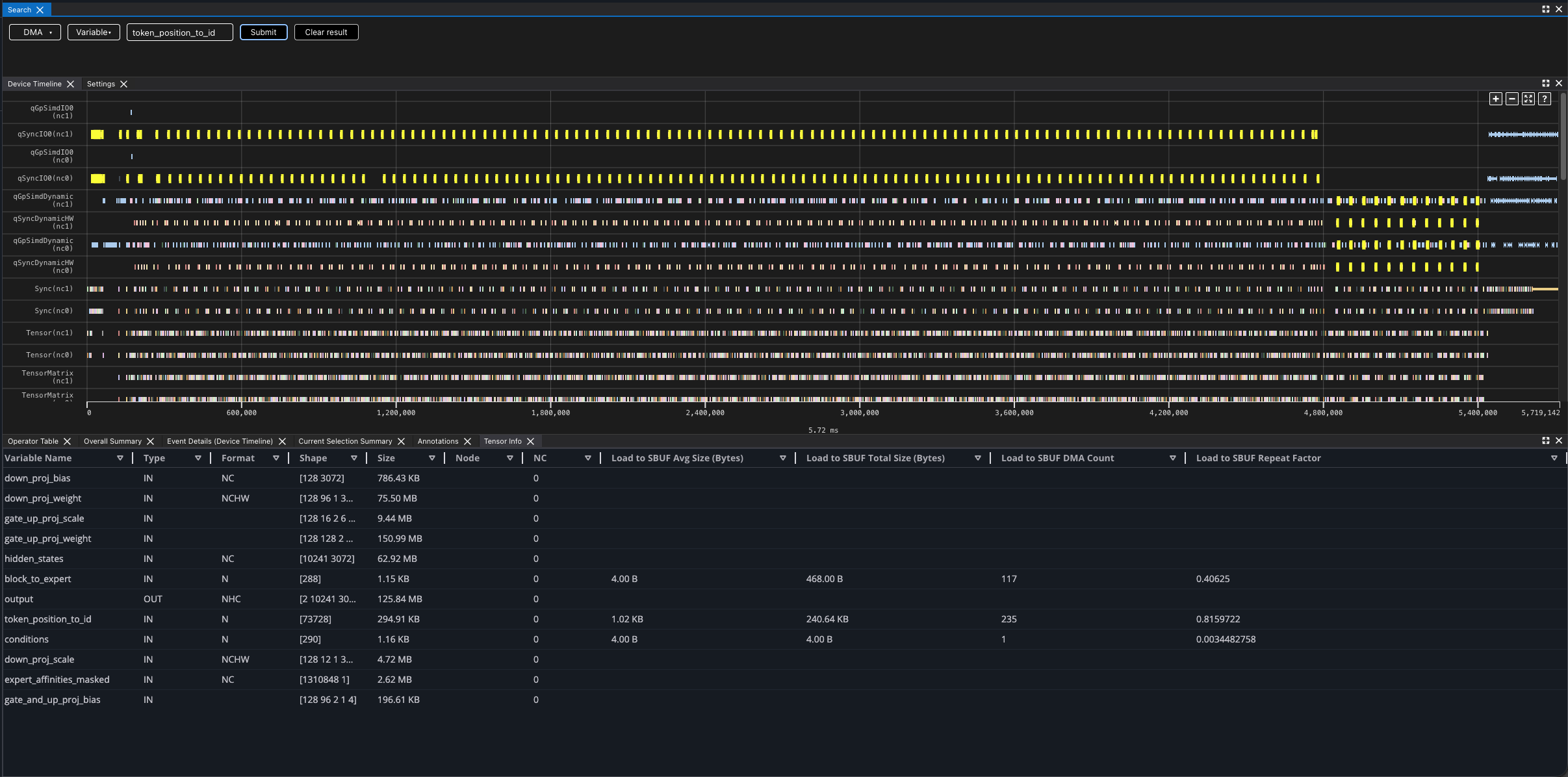Fit the timeline view using the arrows icon
The image size is (1568, 777).
1528,99
